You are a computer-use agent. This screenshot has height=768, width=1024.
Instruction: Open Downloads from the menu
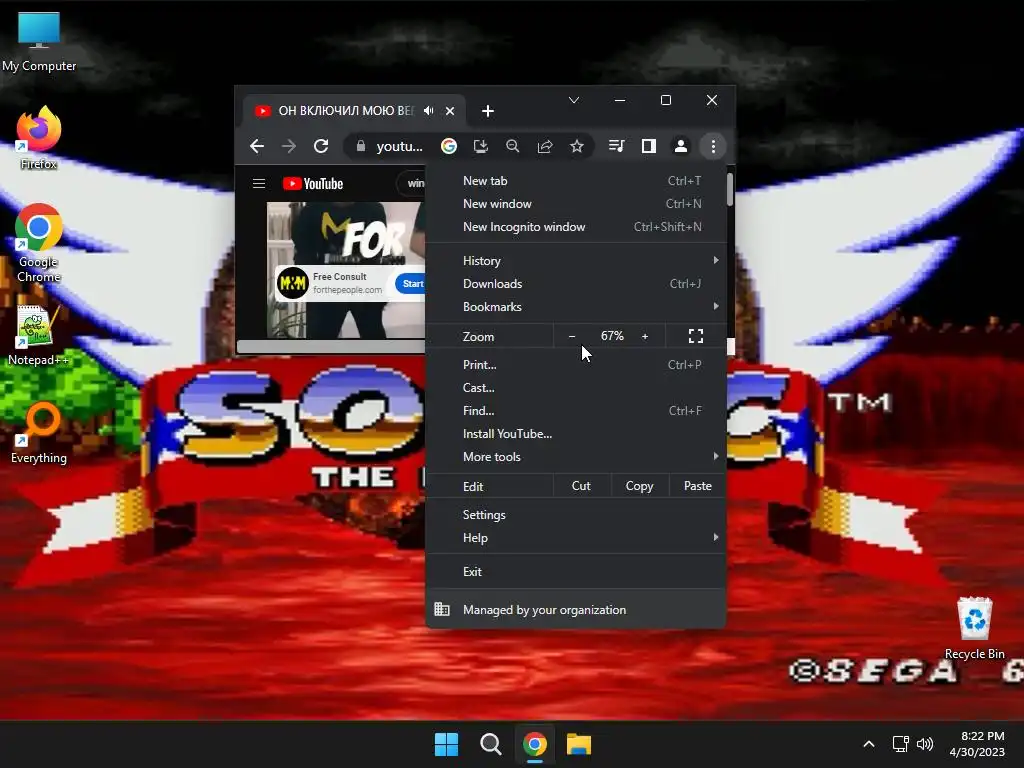click(575, 283)
